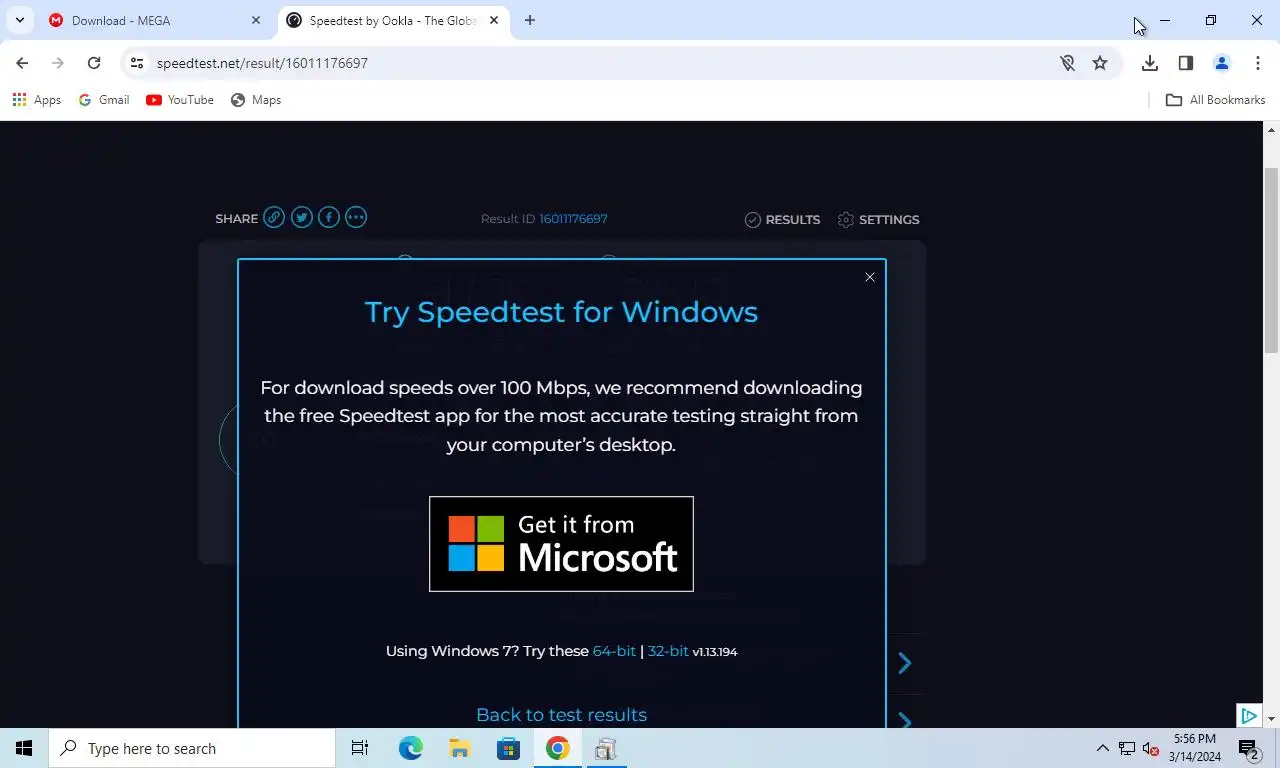
Task: Open Gmail bookmark
Action: 104,100
